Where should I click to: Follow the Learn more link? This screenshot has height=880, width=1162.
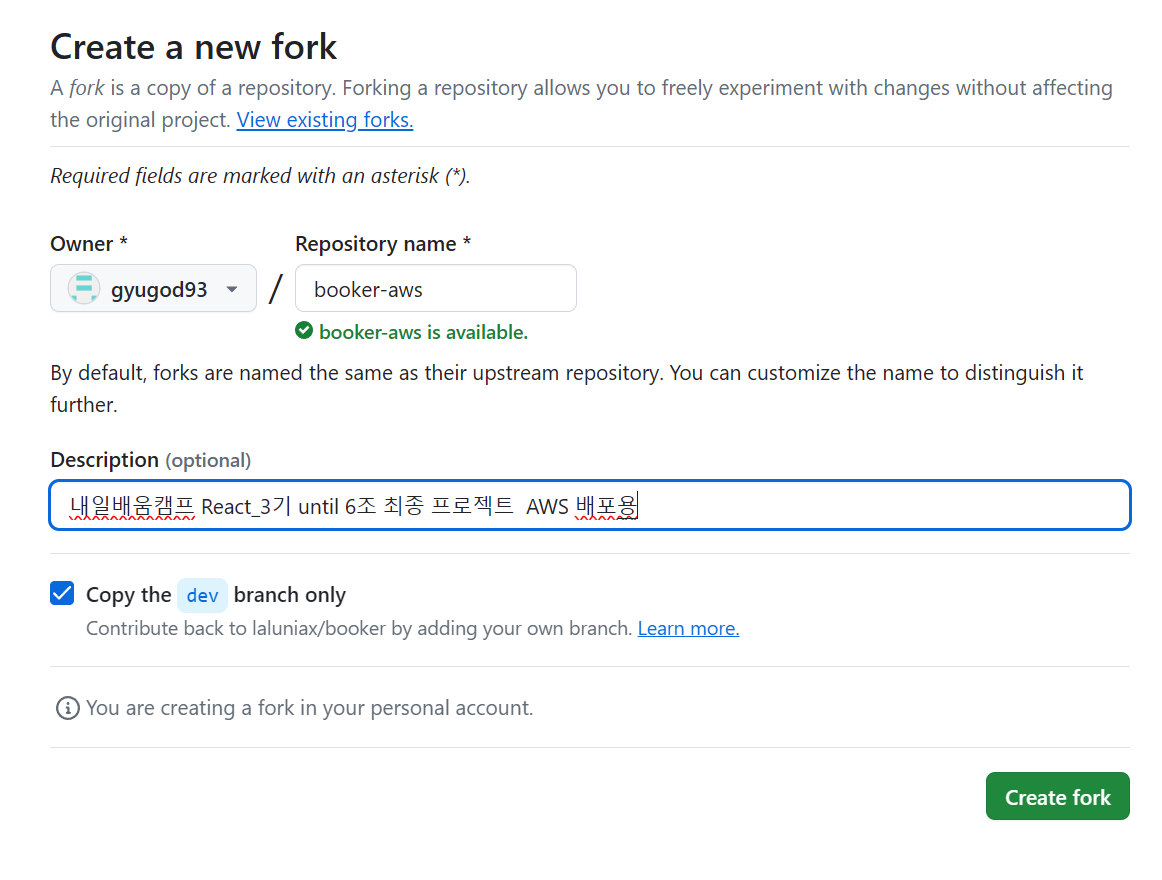[688, 629]
